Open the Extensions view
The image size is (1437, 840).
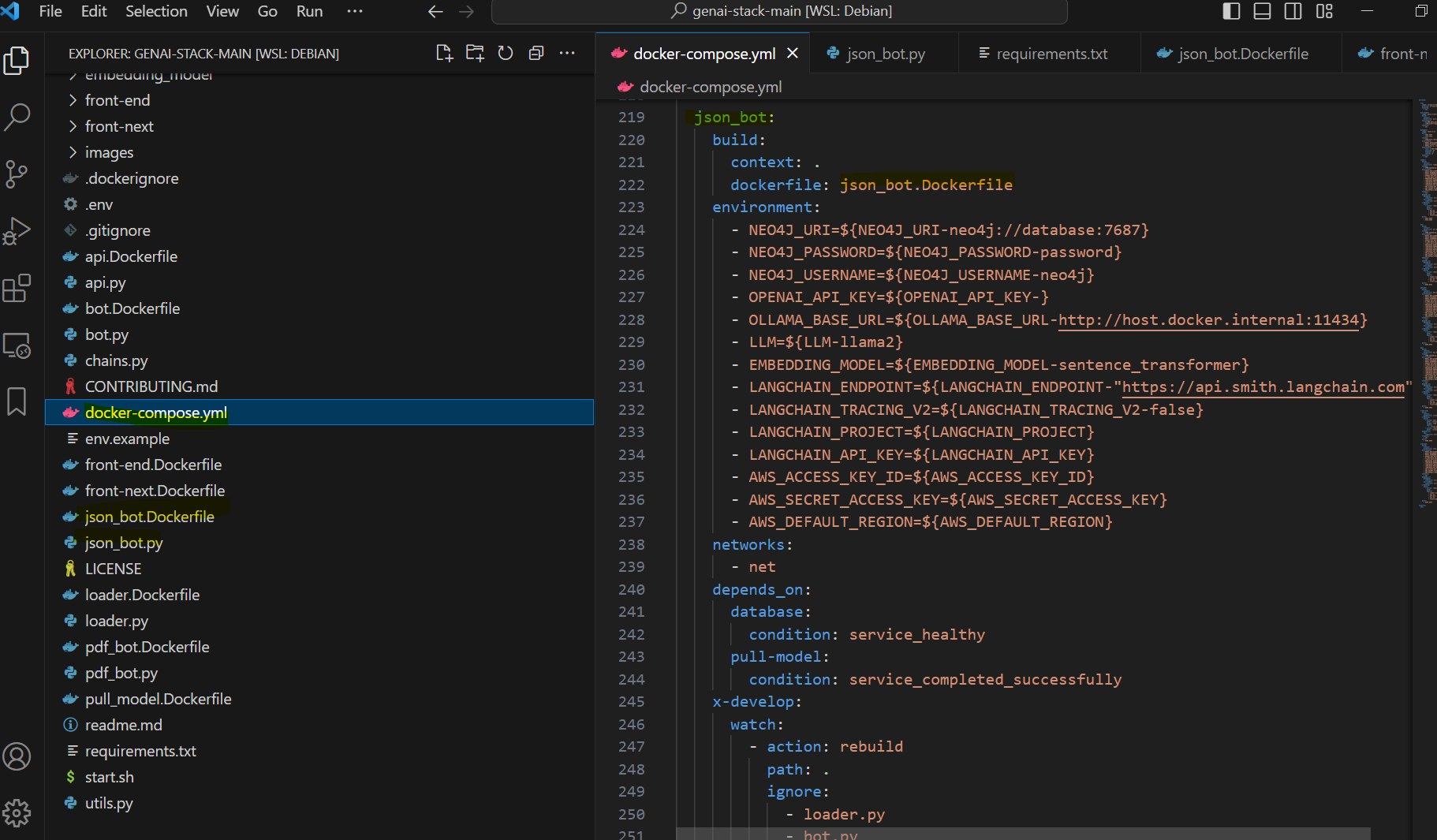[x=17, y=289]
